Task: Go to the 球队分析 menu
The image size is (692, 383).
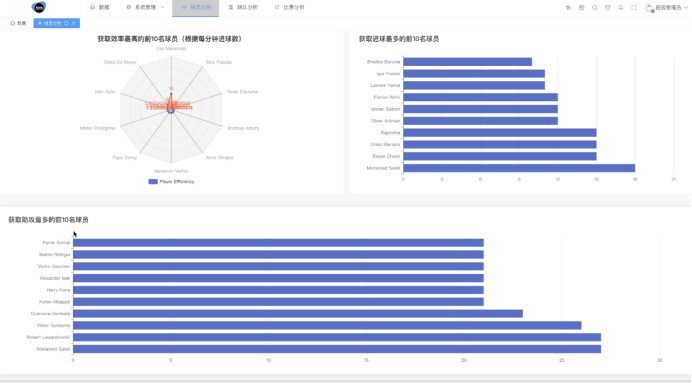Action: pyautogui.click(x=243, y=8)
